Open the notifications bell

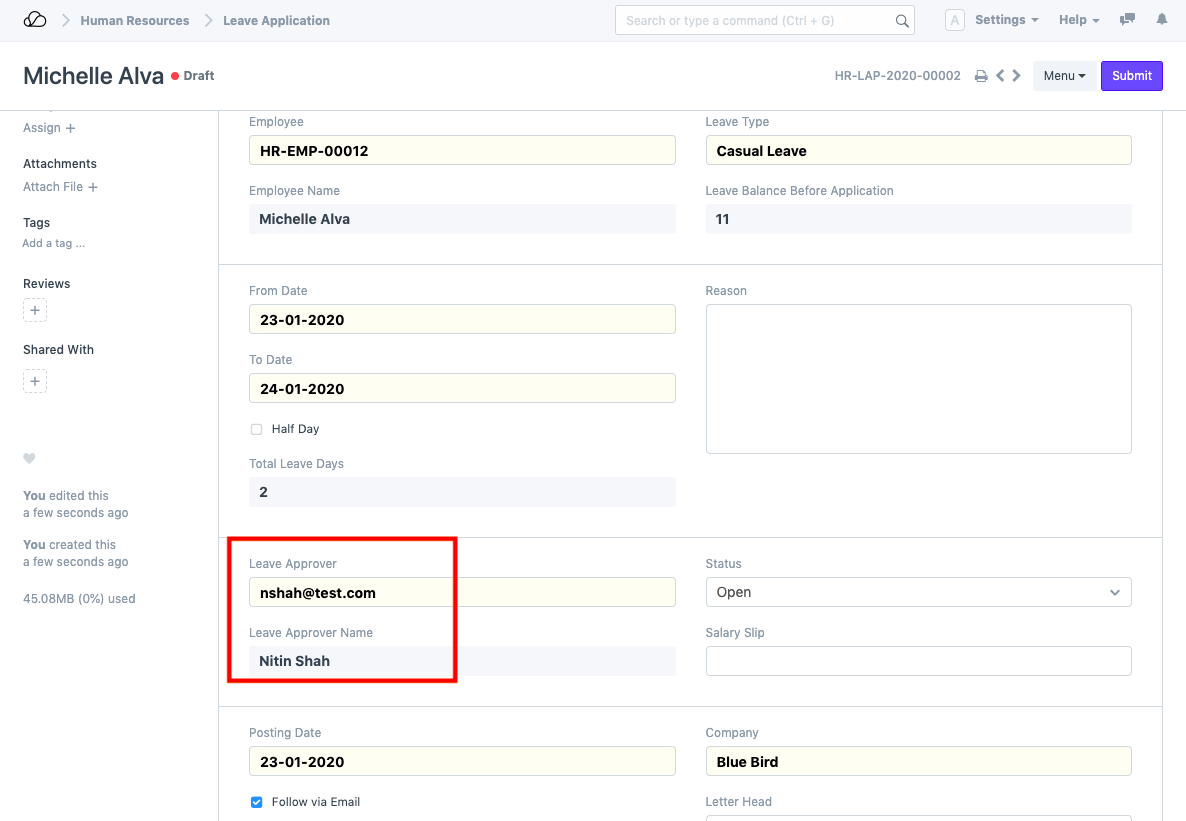point(1161,20)
